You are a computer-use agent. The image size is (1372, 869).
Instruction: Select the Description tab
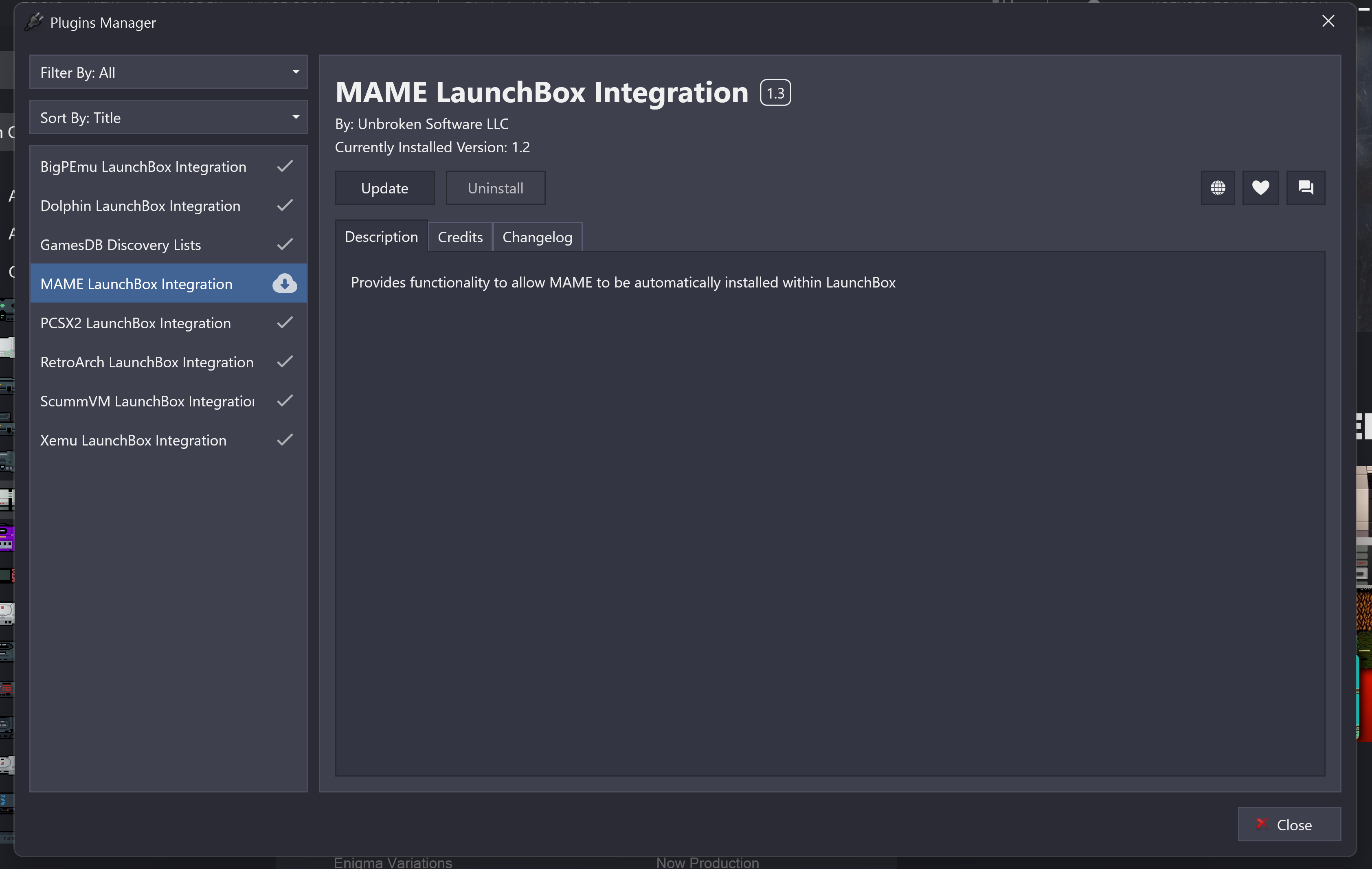381,237
